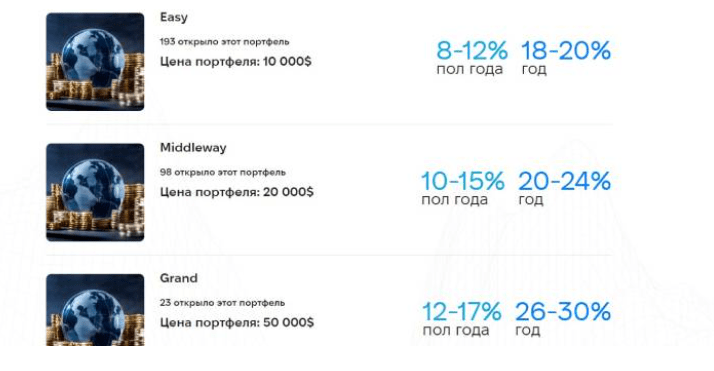714x371 pixels.
Task: Open the Grand portfolio globe thumbnail
Action: pos(95,310)
